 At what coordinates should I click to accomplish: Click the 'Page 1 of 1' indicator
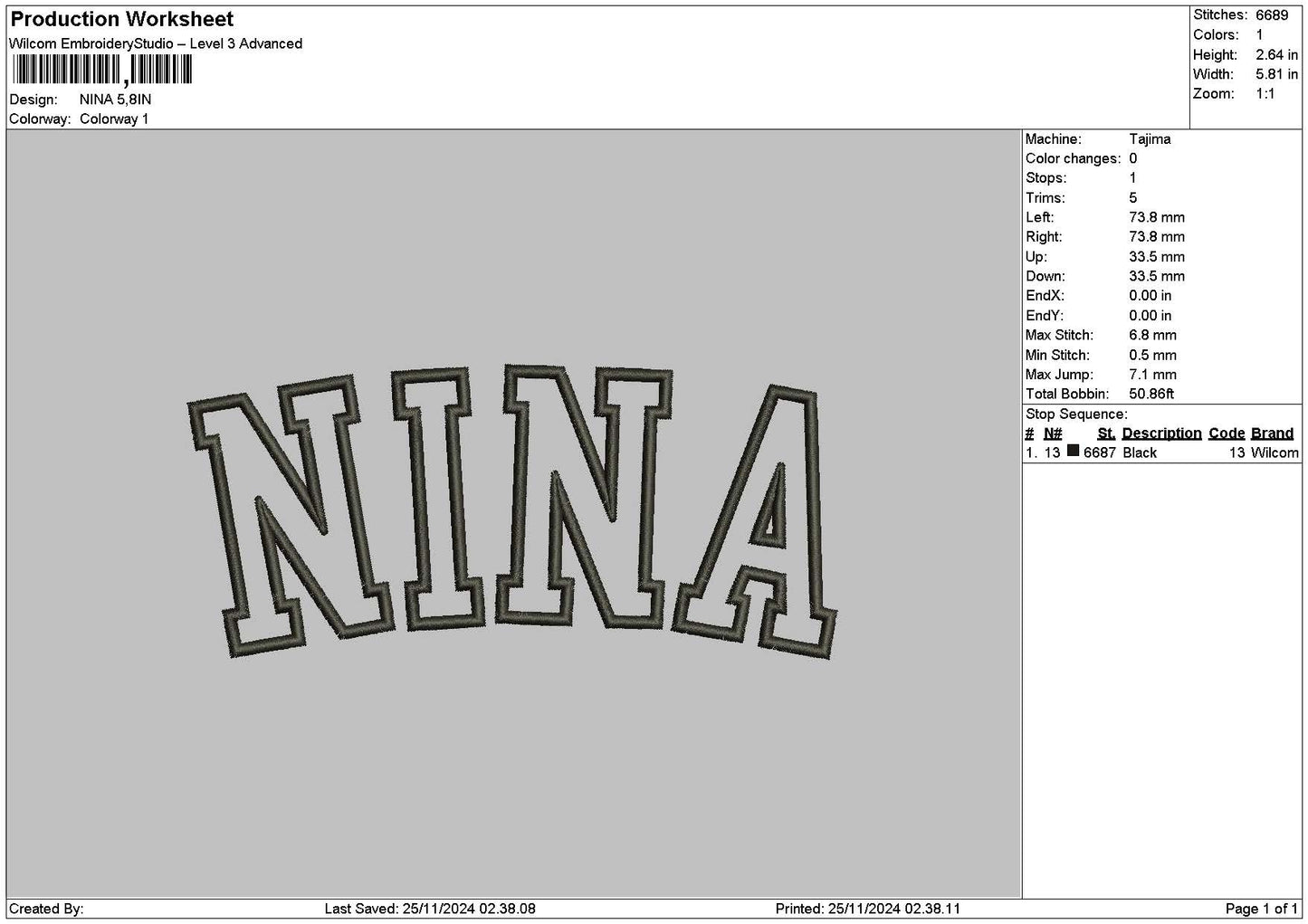tap(1261, 910)
